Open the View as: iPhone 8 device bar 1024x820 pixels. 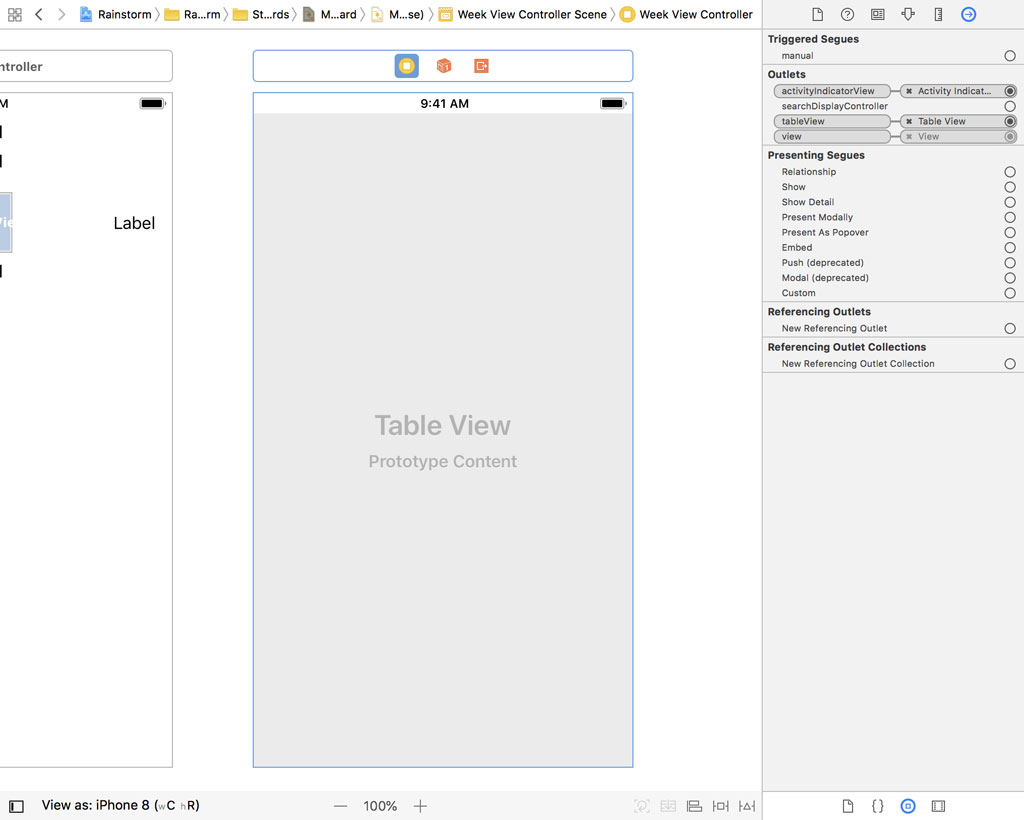(x=120, y=806)
